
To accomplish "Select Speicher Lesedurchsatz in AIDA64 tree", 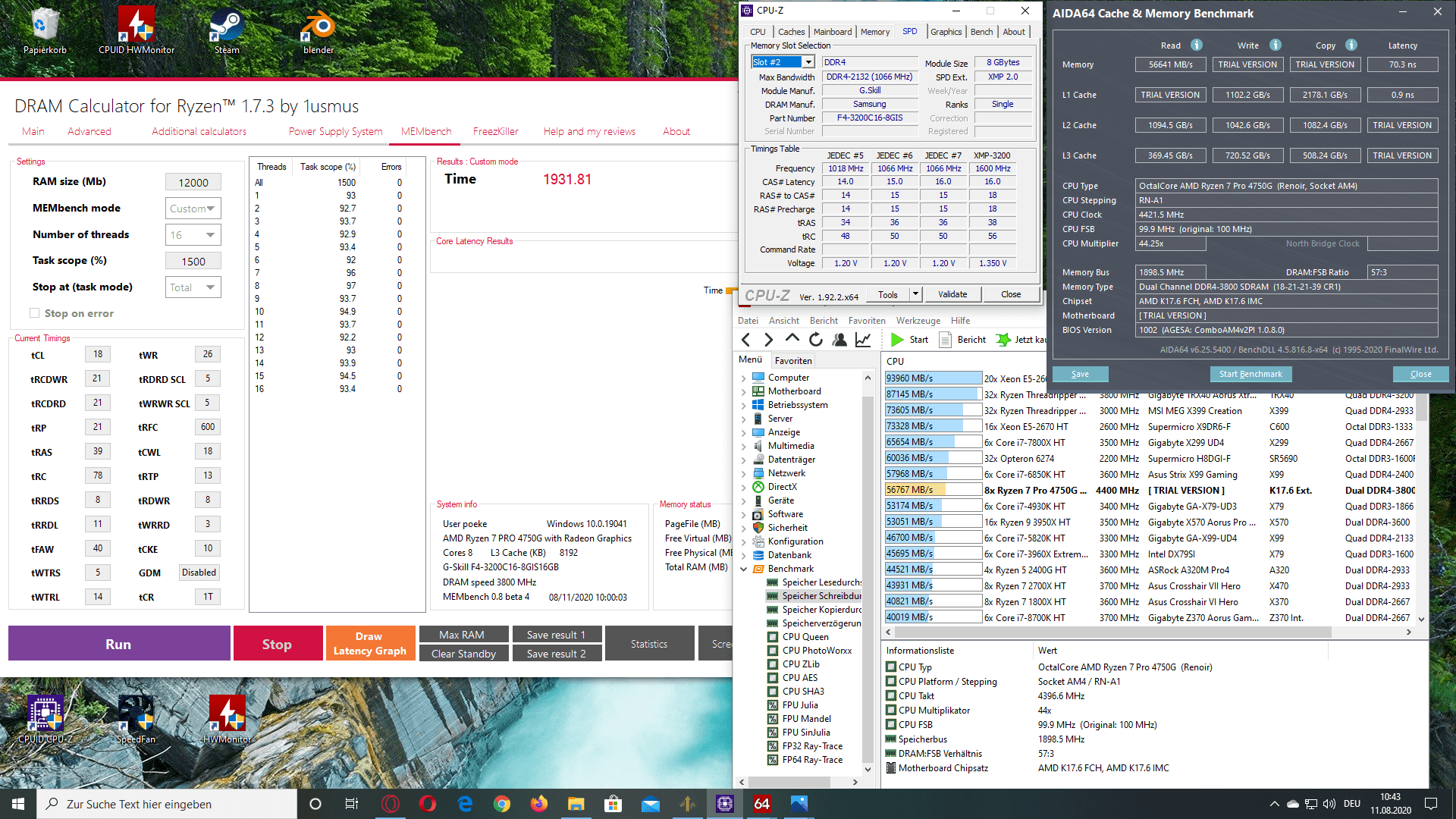I will 814,582.
